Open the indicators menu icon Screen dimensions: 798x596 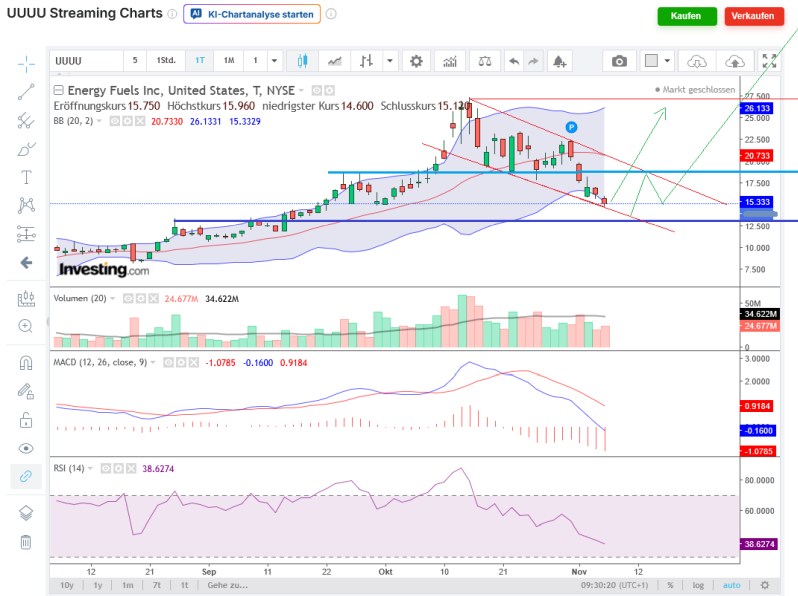[450, 61]
